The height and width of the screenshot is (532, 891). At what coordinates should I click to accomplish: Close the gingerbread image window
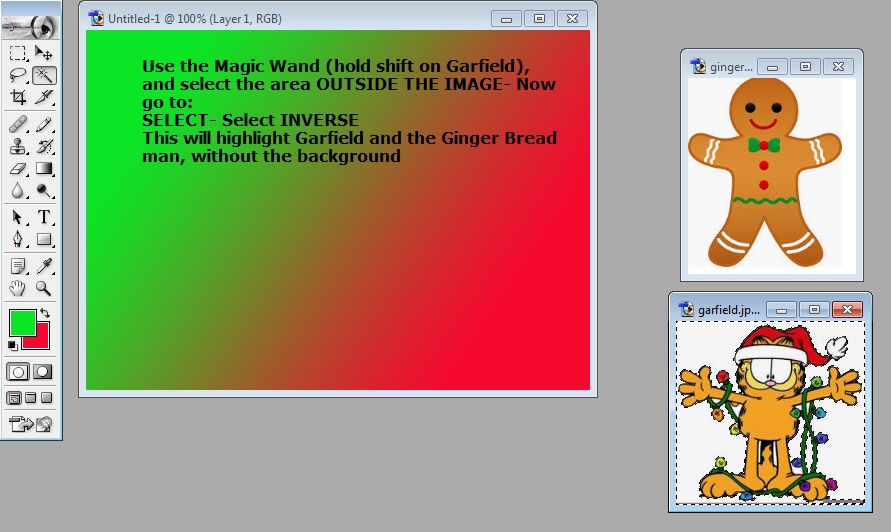(x=838, y=67)
